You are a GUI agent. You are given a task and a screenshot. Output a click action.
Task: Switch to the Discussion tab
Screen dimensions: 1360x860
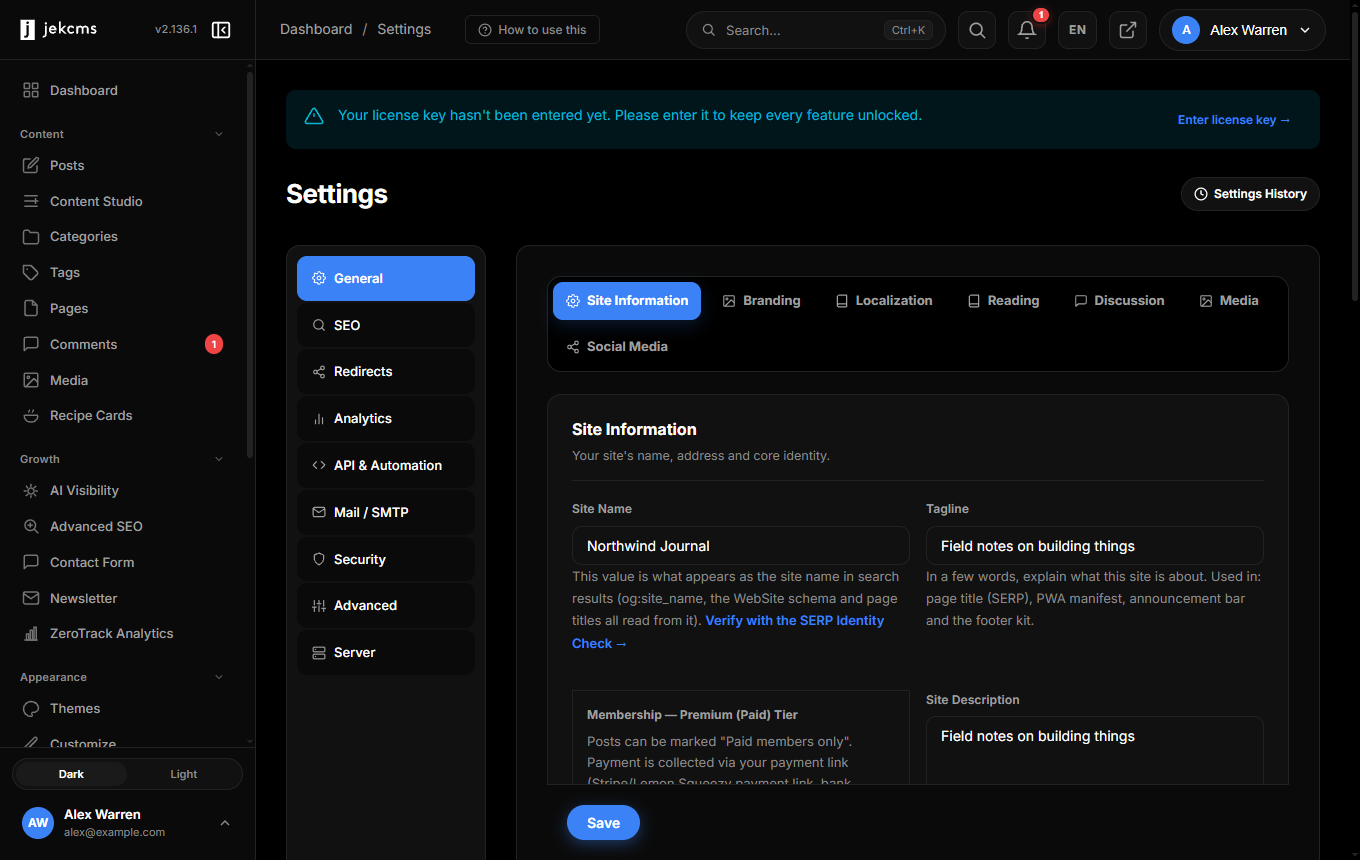1119,301
